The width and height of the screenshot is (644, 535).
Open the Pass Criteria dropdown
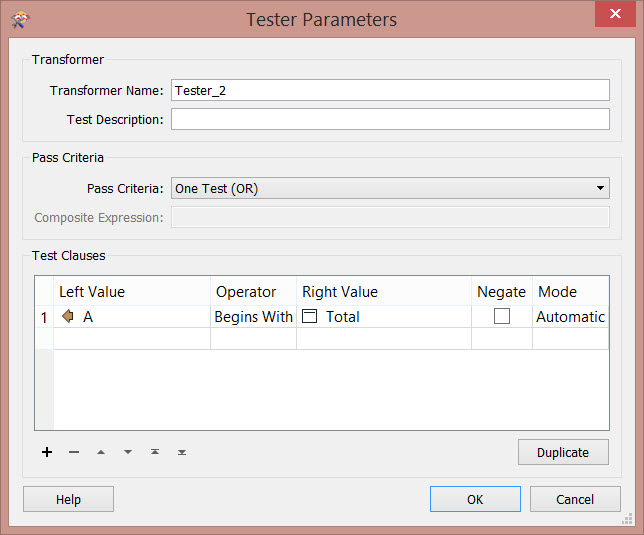[x=390, y=188]
